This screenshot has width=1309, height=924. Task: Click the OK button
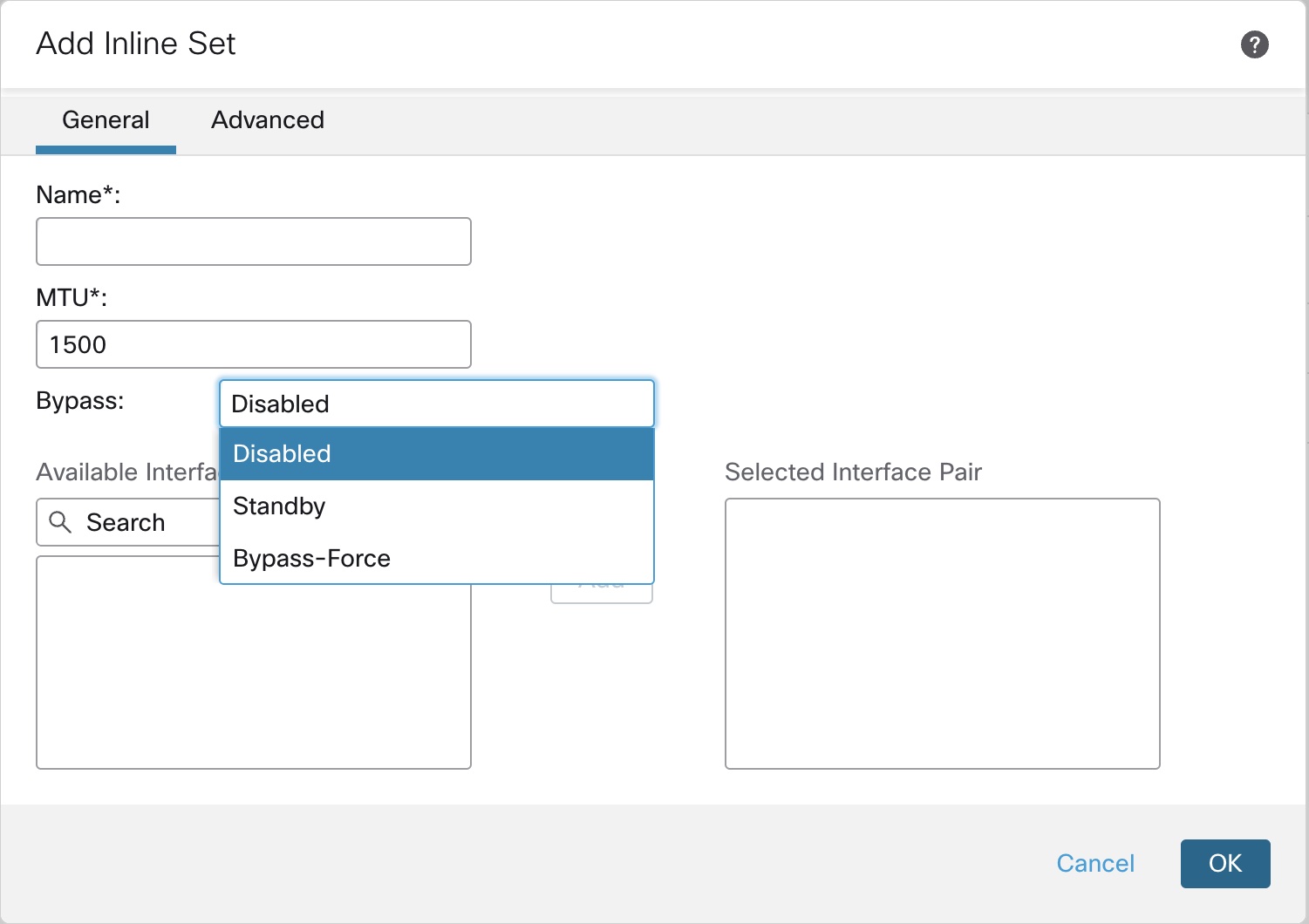tap(1225, 864)
